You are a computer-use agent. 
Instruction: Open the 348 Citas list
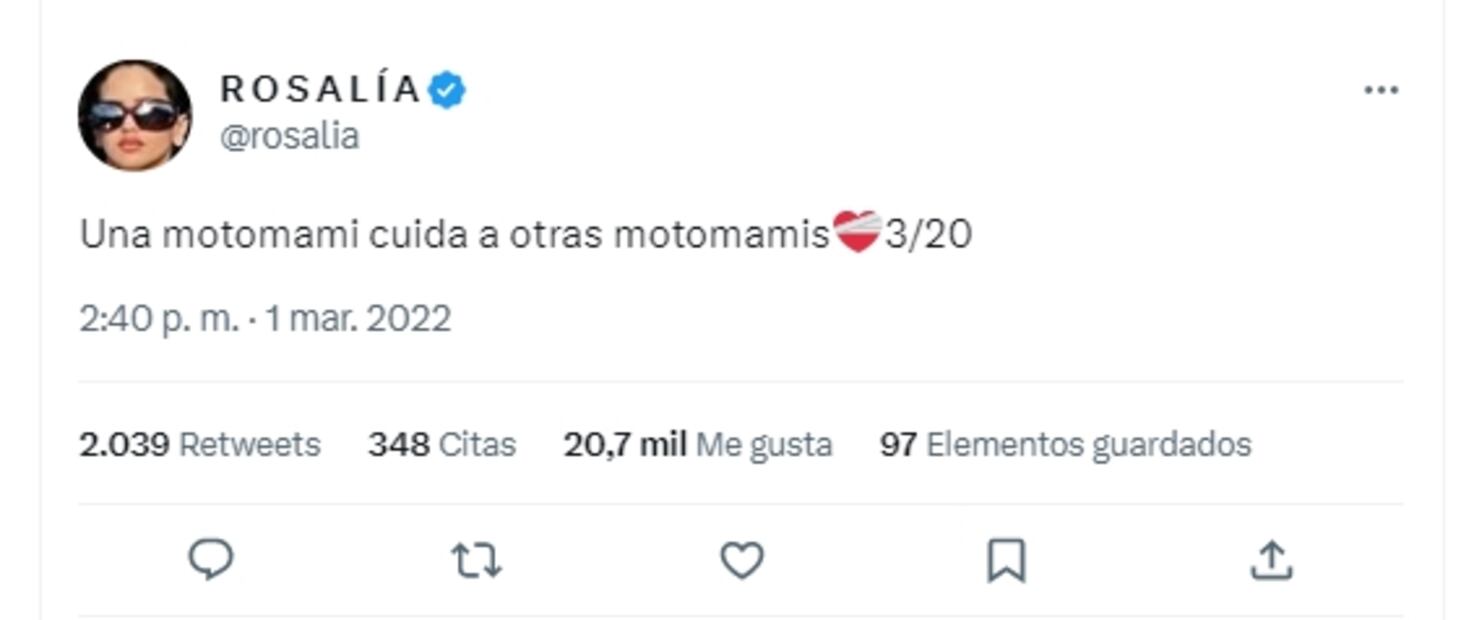[442, 443]
